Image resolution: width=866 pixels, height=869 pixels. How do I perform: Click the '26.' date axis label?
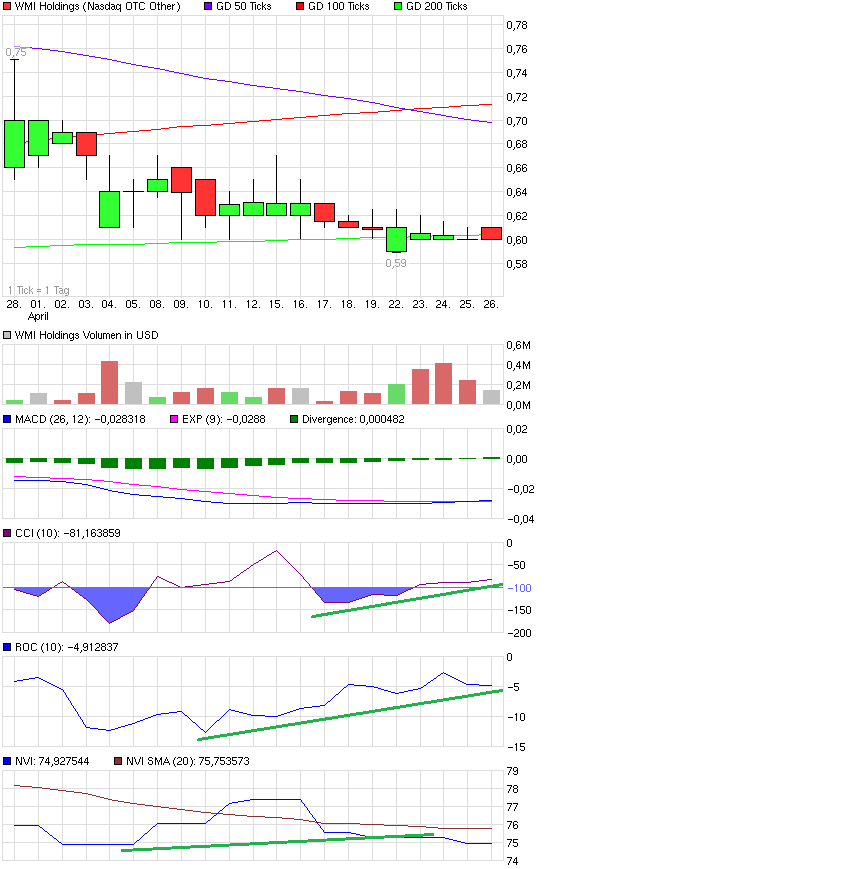[491, 304]
